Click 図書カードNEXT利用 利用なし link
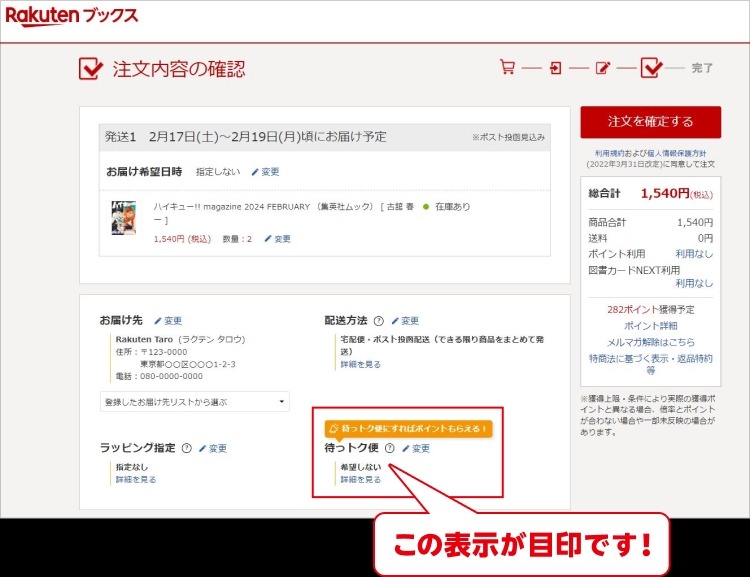The height and width of the screenshot is (577, 750). 694,283
